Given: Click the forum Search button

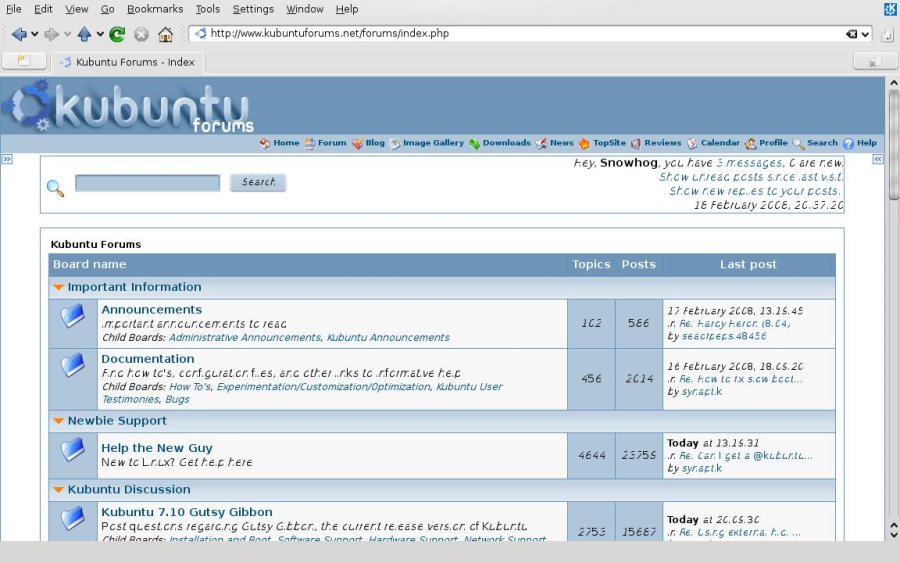Looking at the screenshot, I should pos(258,182).
